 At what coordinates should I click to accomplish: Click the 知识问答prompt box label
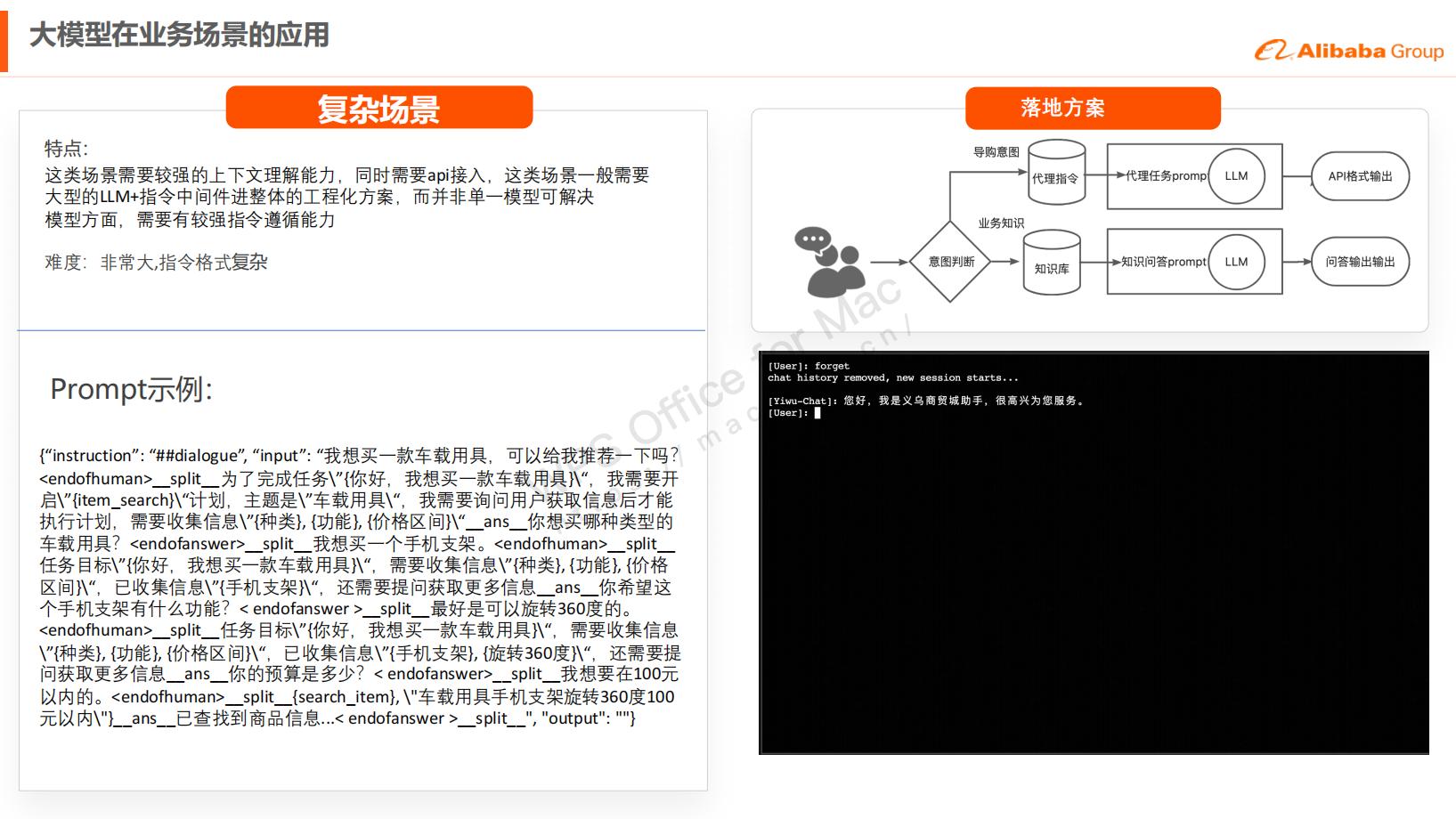click(x=1164, y=262)
